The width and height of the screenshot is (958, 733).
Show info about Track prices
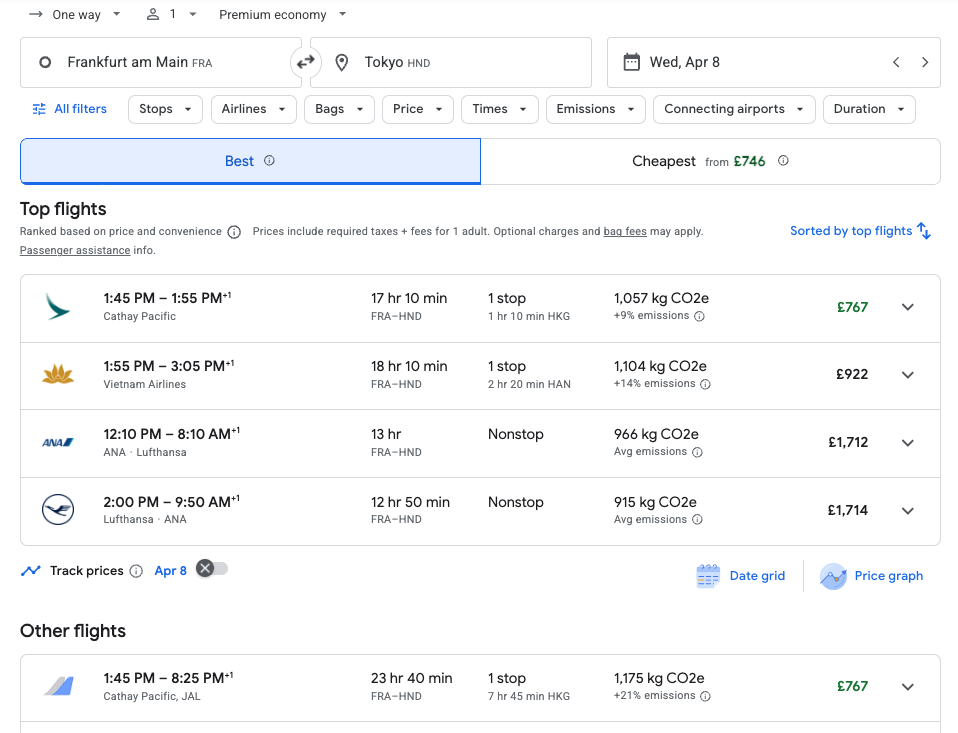point(137,571)
